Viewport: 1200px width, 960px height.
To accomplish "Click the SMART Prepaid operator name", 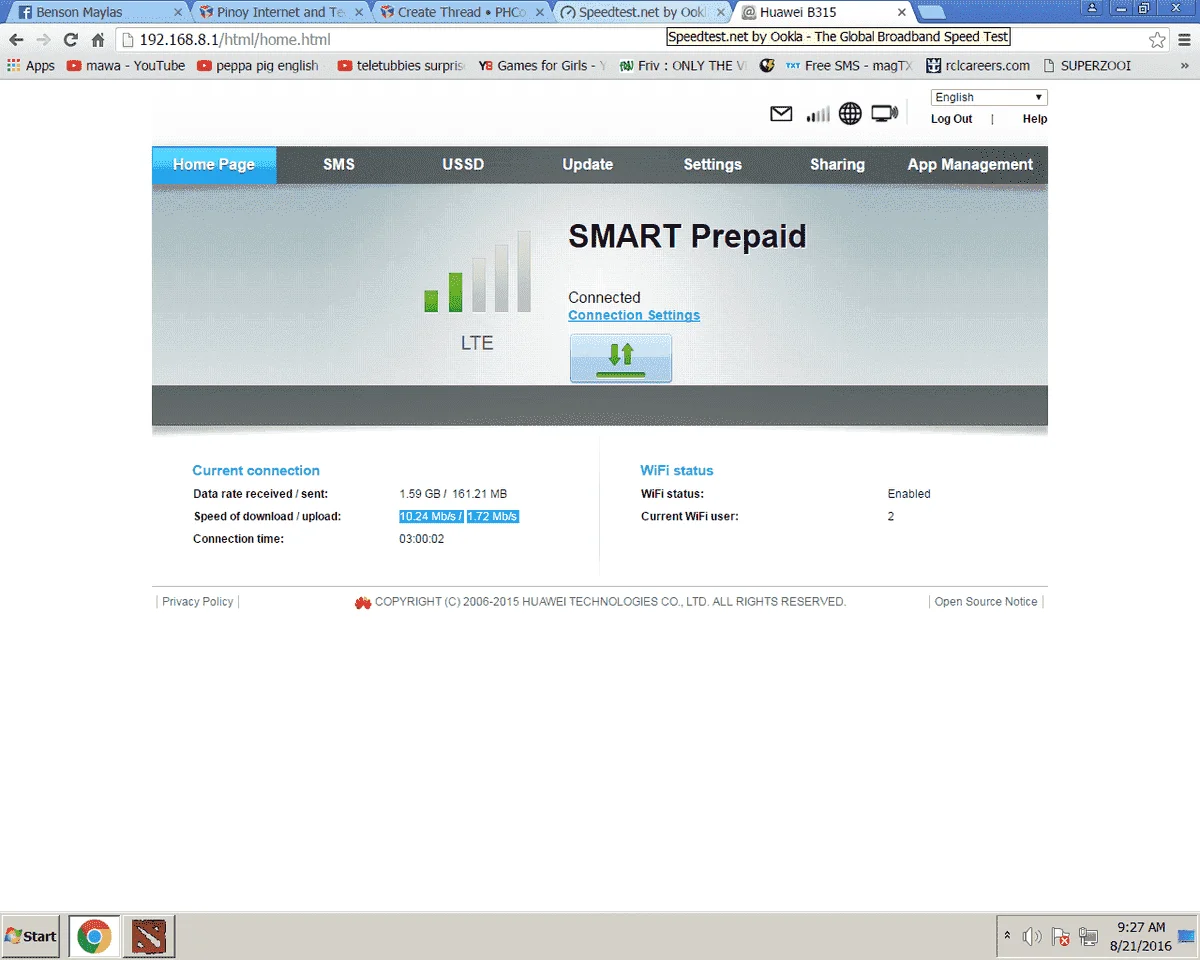I will point(687,237).
